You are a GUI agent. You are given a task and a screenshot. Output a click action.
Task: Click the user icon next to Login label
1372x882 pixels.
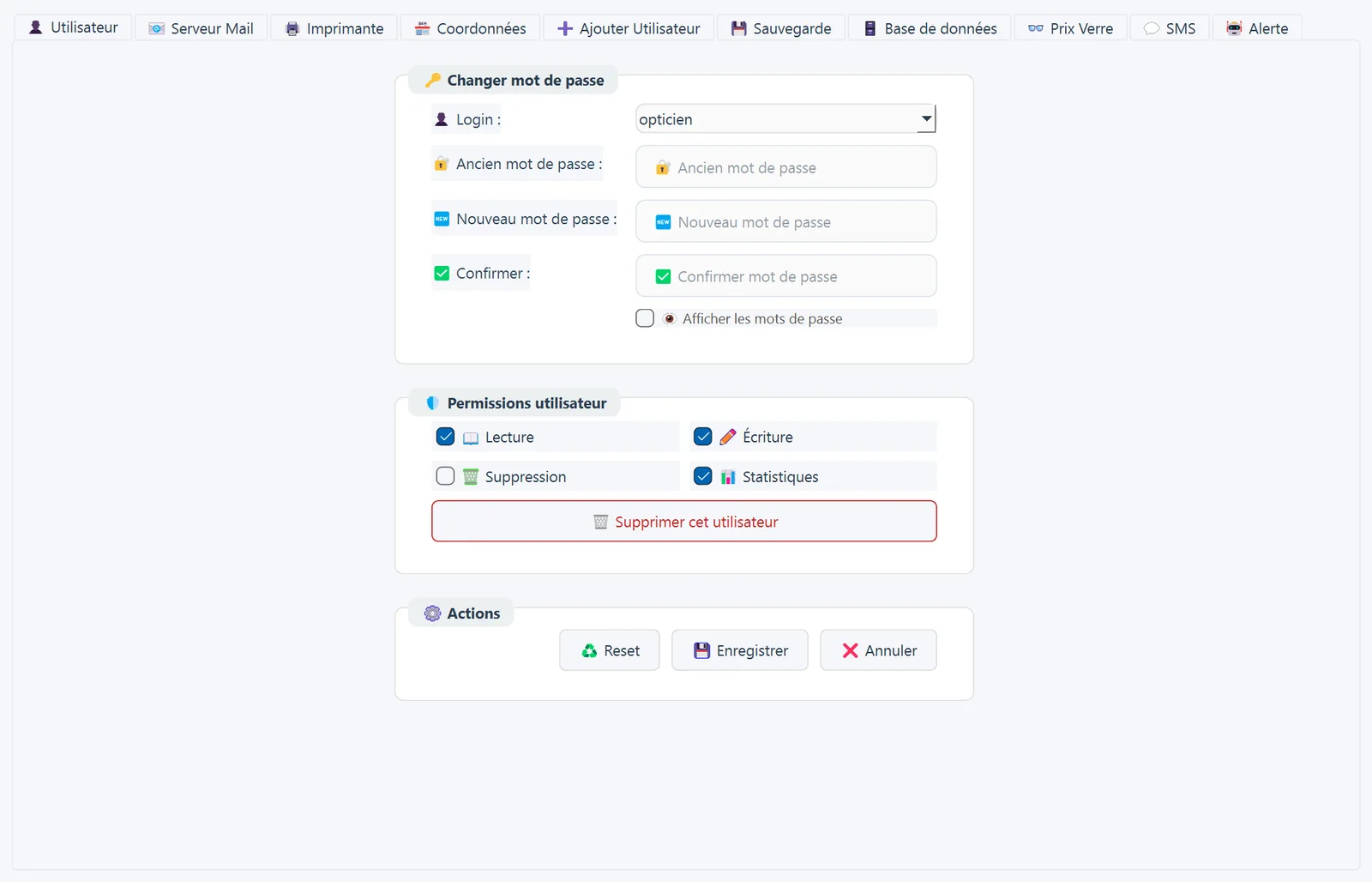441,119
